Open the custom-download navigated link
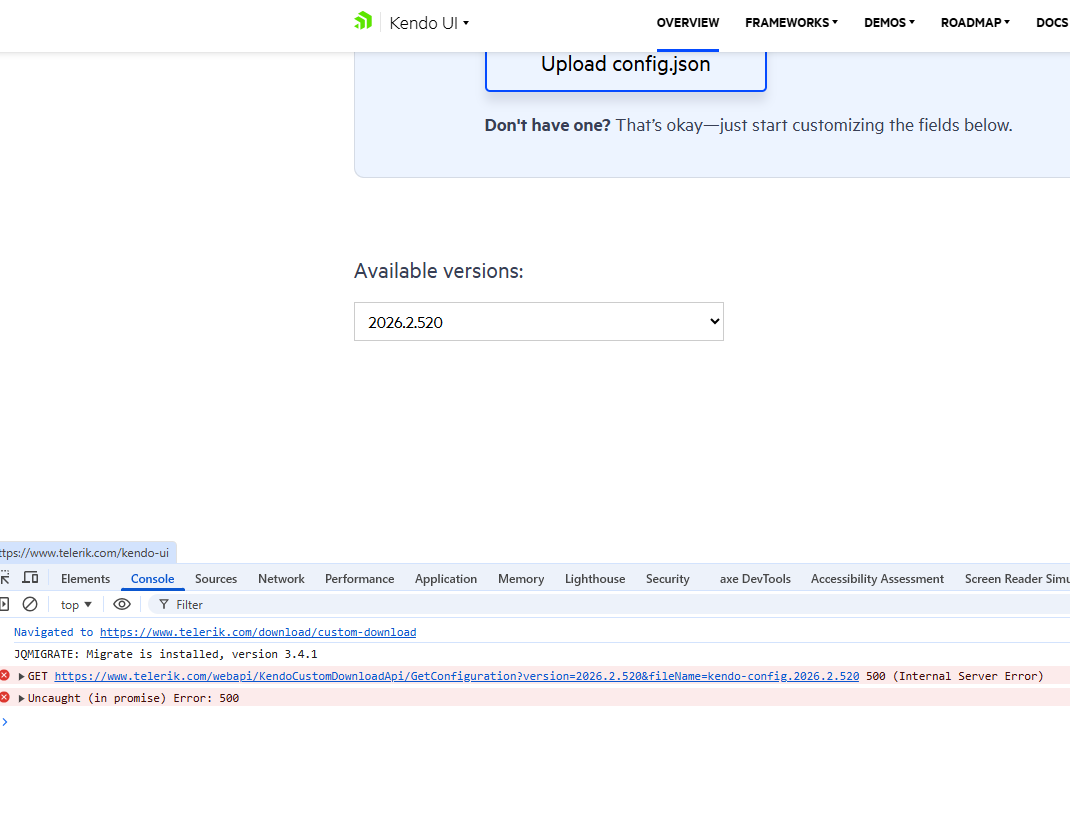 click(x=258, y=632)
